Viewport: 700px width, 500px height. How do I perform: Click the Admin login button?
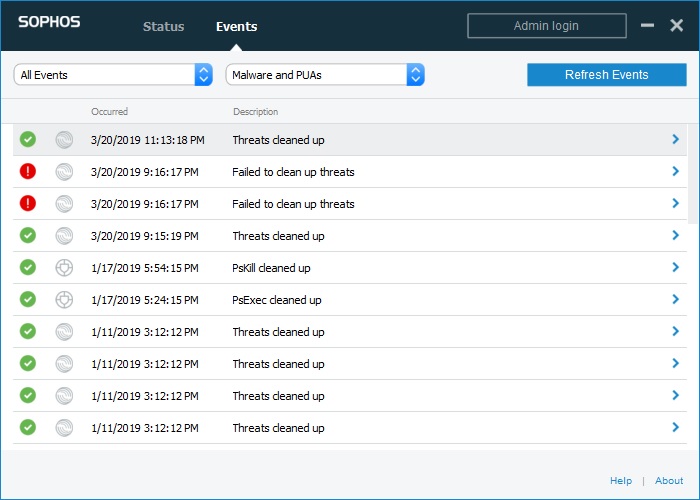point(546,26)
